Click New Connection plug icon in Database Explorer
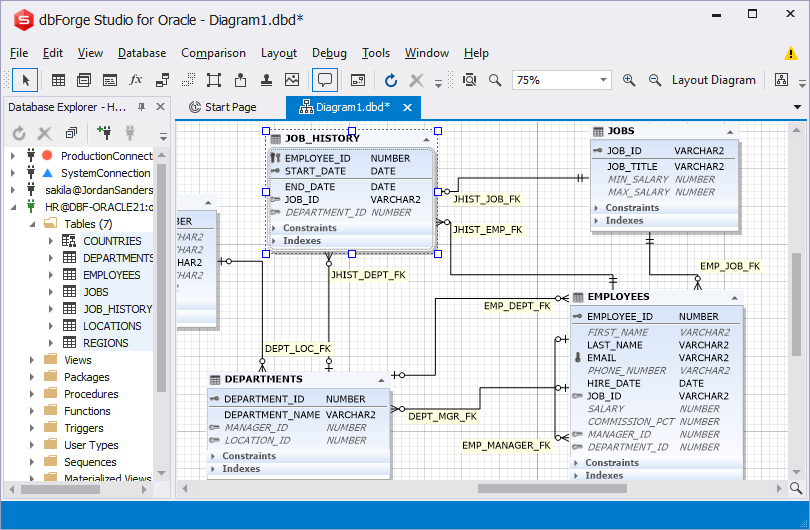The width and height of the screenshot is (810, 530). pyautogui.click(x=104, y=132)
